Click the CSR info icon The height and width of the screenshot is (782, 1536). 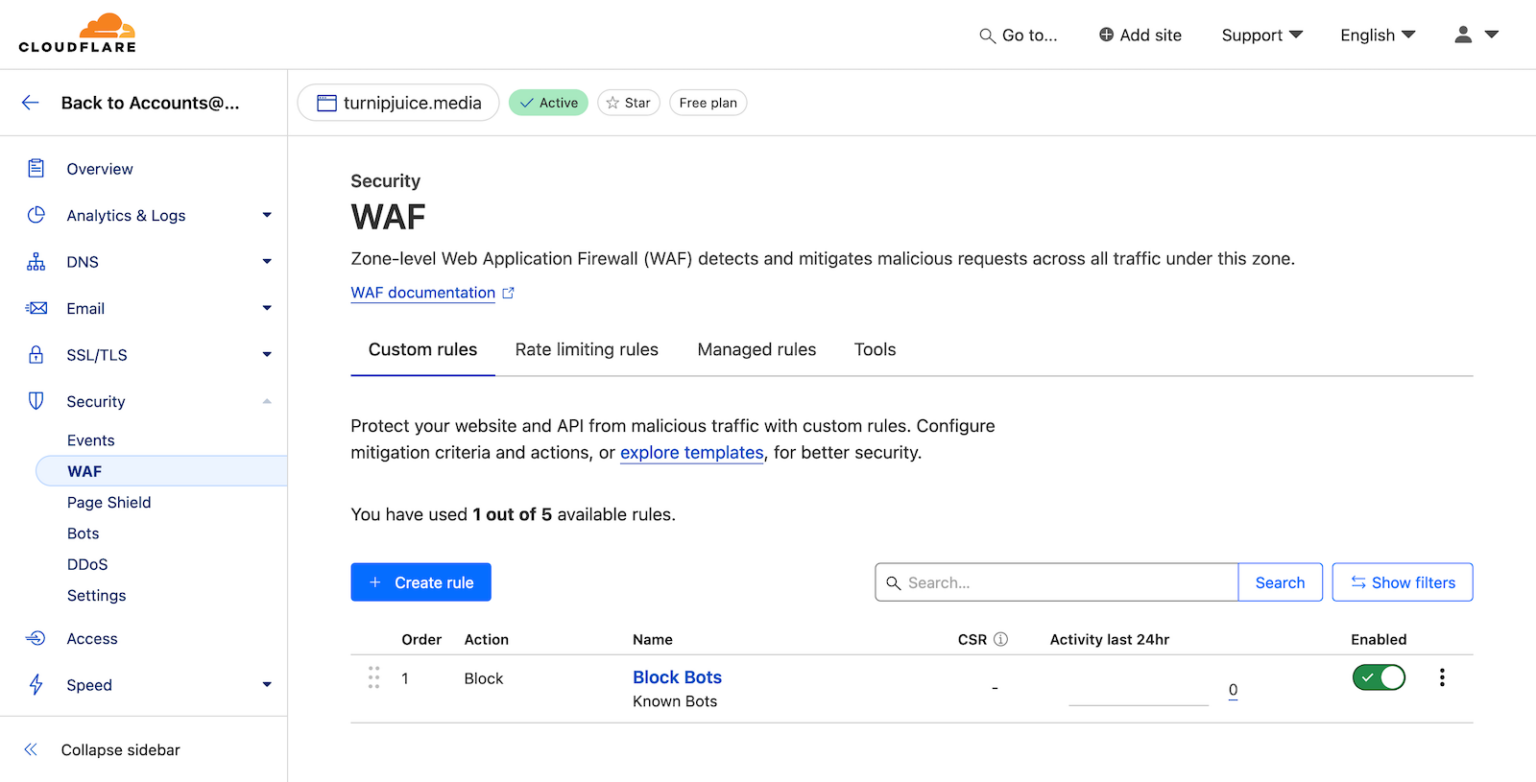[1003, 639]
